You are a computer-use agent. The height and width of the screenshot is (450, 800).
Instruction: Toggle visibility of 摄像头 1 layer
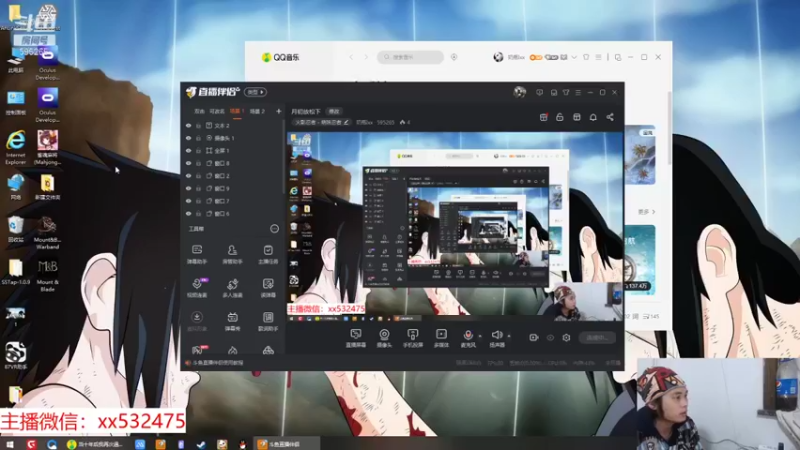pos(188,138)
